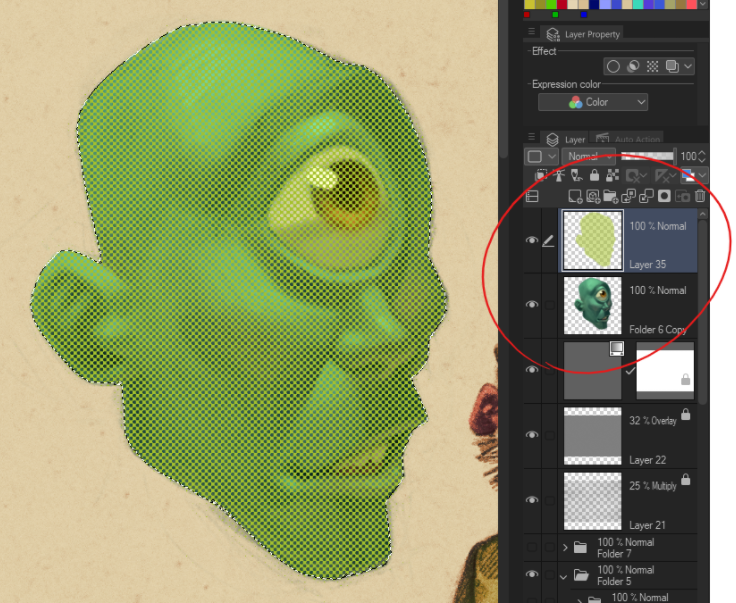Hide the Folder 6 Copy layer

[x=531, y=305]
